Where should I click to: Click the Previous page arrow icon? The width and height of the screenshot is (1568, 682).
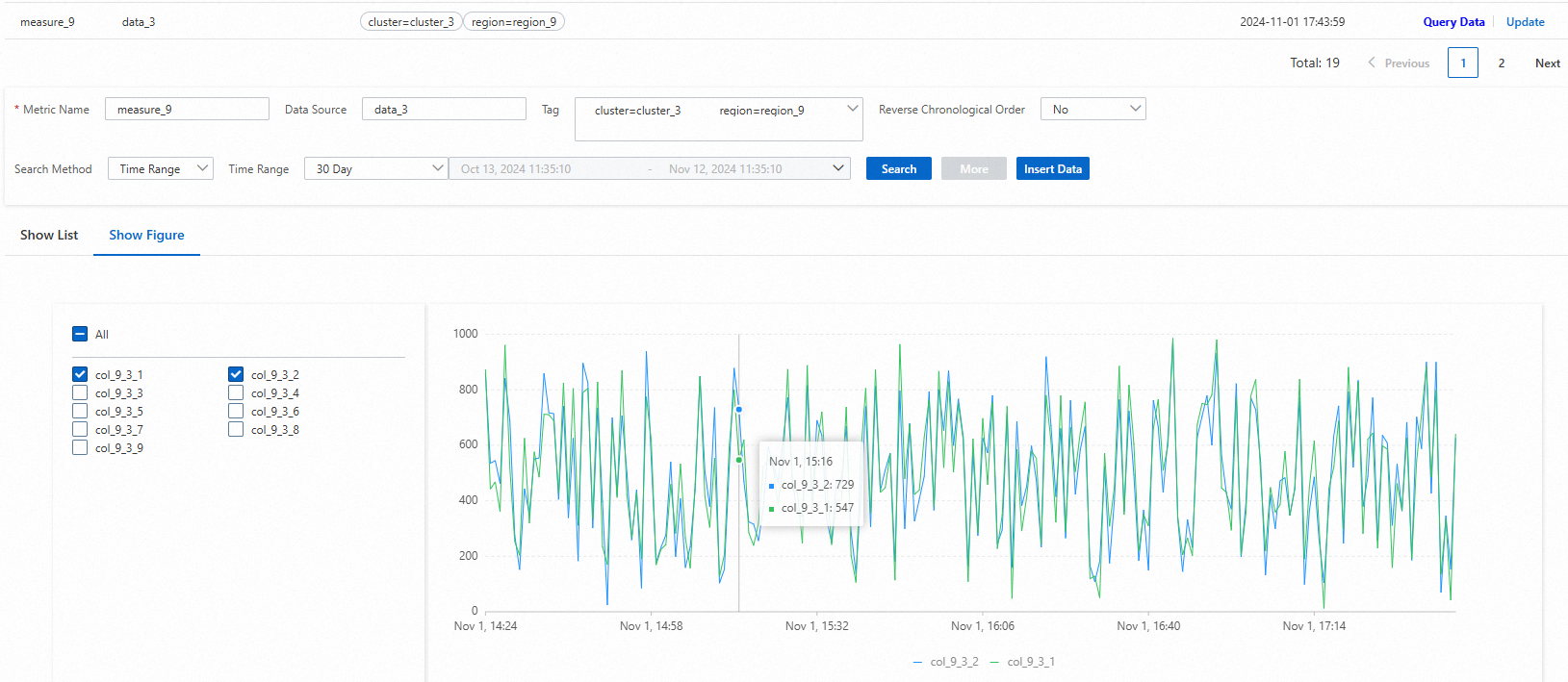pos(1372,63)
